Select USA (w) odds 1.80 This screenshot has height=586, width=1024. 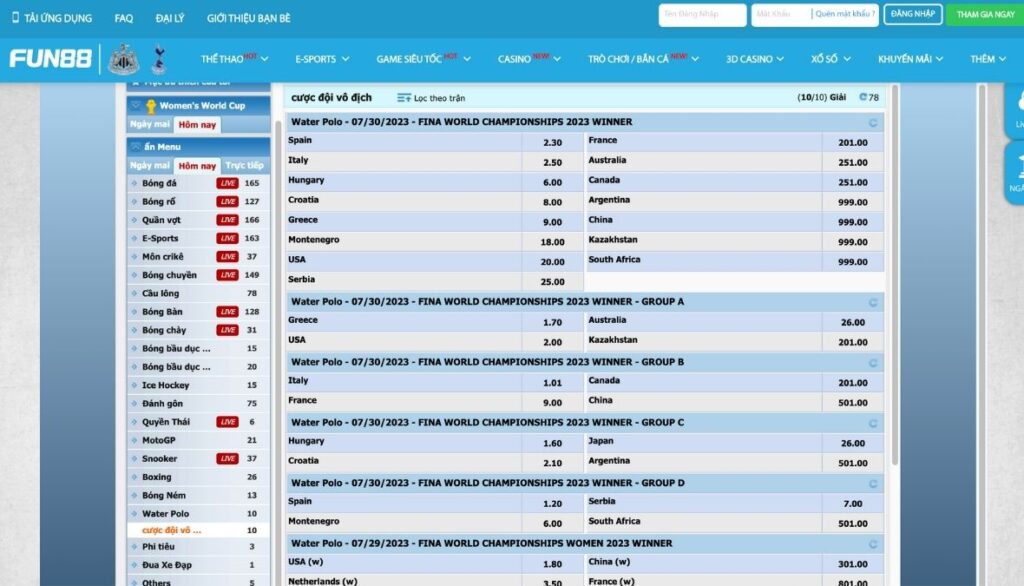pos(552,564)
